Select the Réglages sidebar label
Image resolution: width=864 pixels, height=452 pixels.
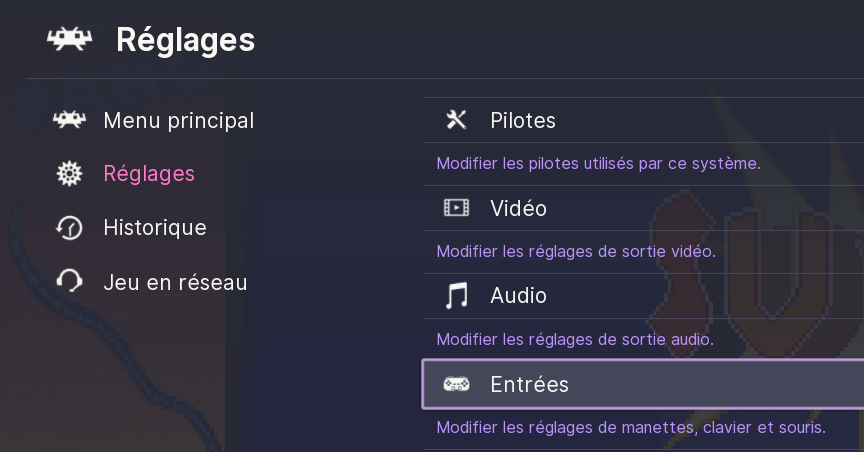pos(149,174)
